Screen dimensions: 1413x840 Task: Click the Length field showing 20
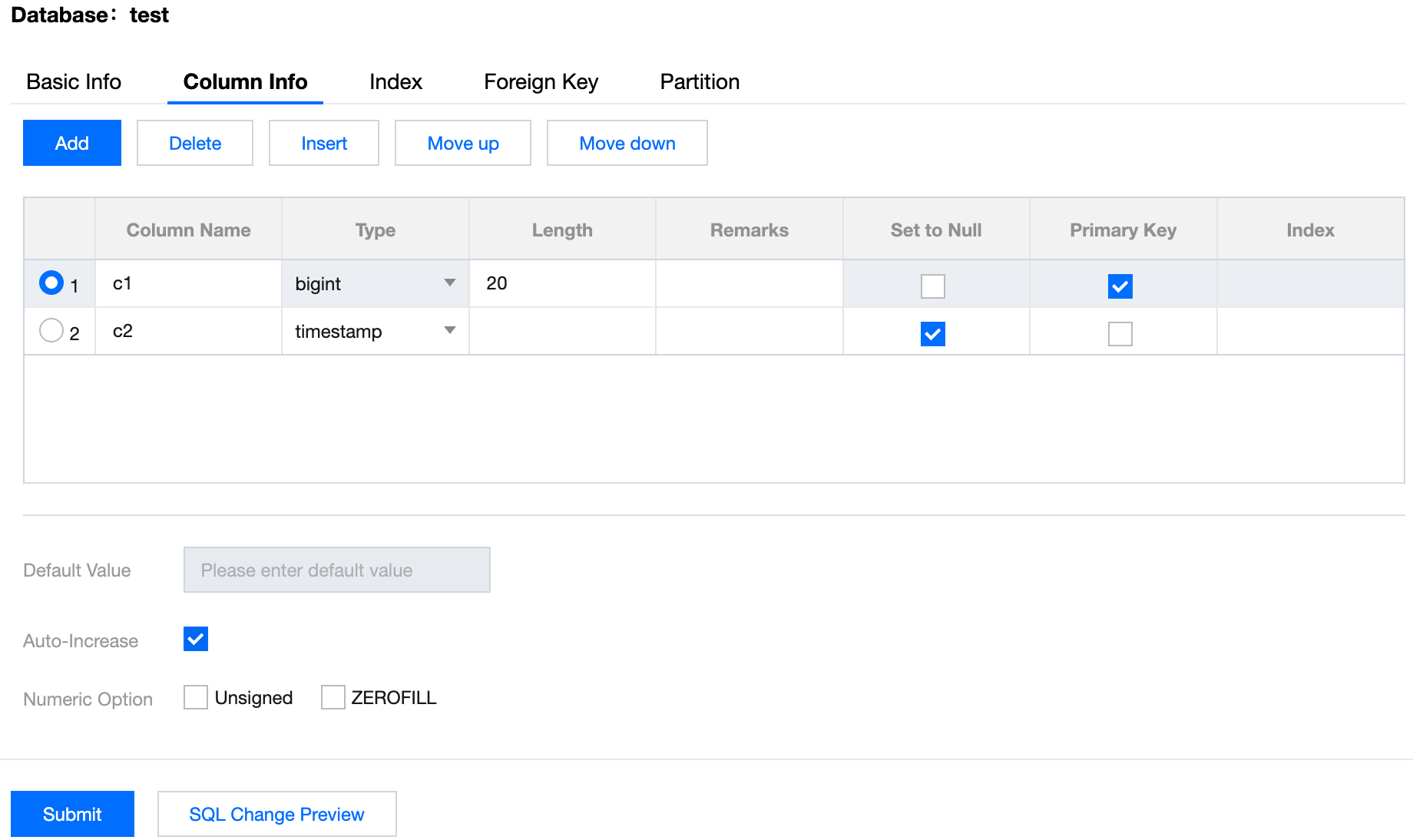click(x=562, y=283)
